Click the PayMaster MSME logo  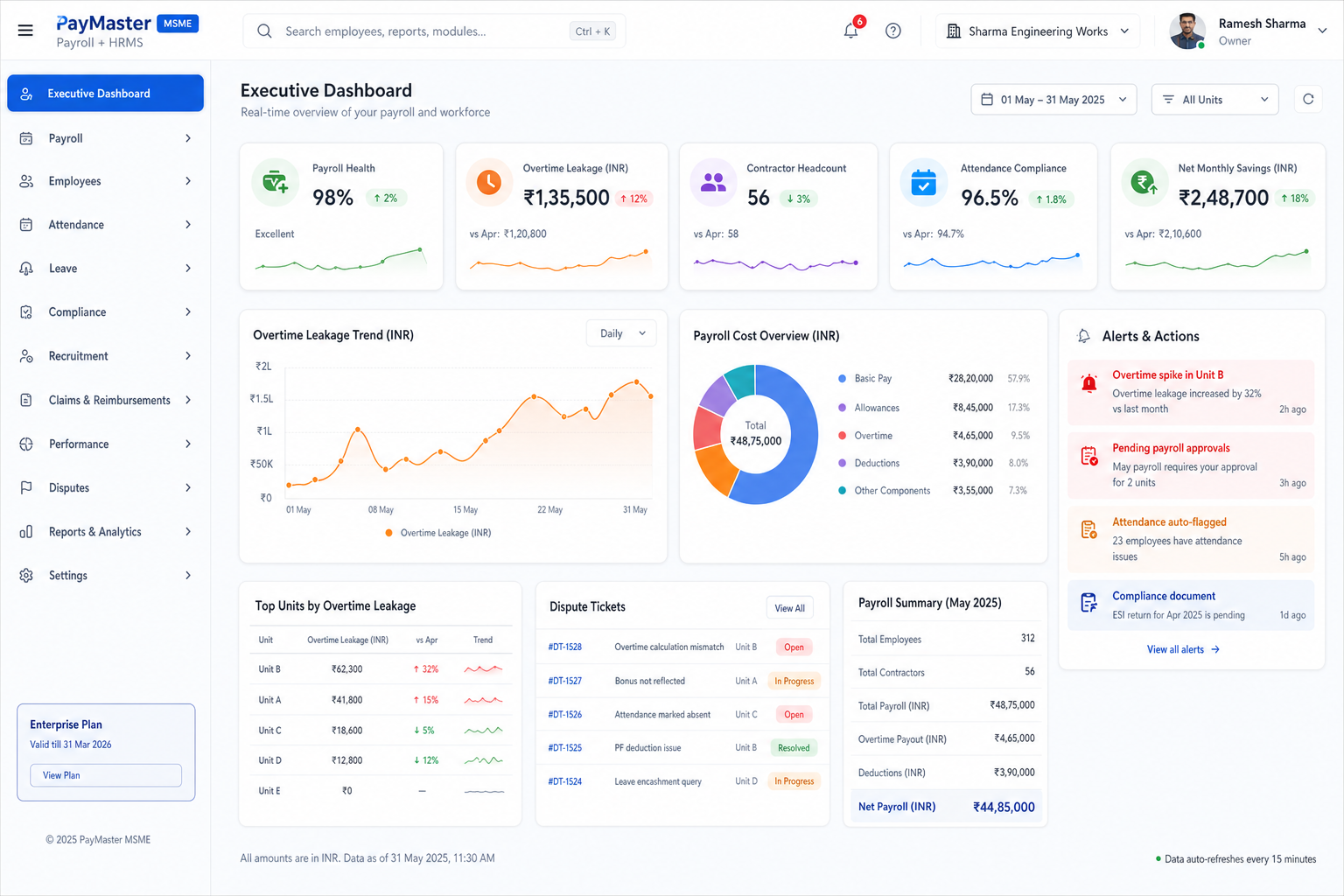127,31
